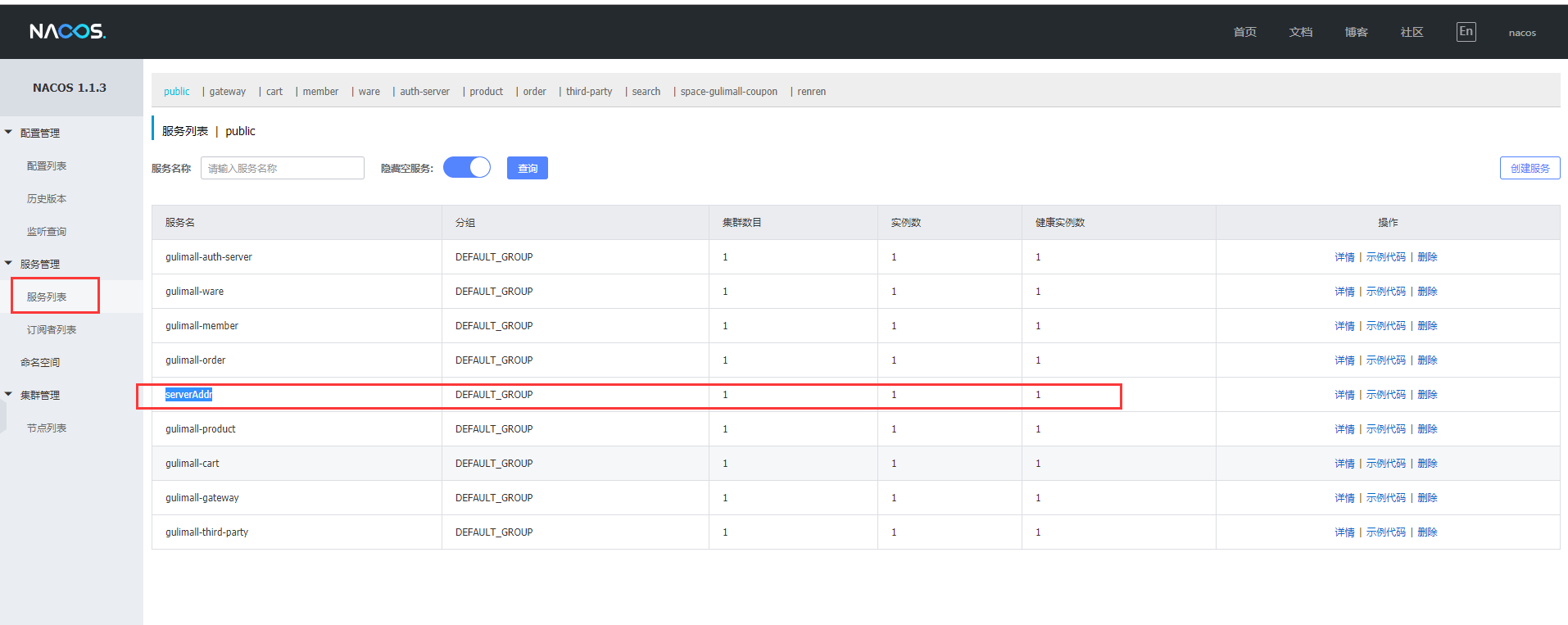This screenshot has width=1568, height=625.
Task: Open the nacos user menu
Action: tap(1522, 33)
